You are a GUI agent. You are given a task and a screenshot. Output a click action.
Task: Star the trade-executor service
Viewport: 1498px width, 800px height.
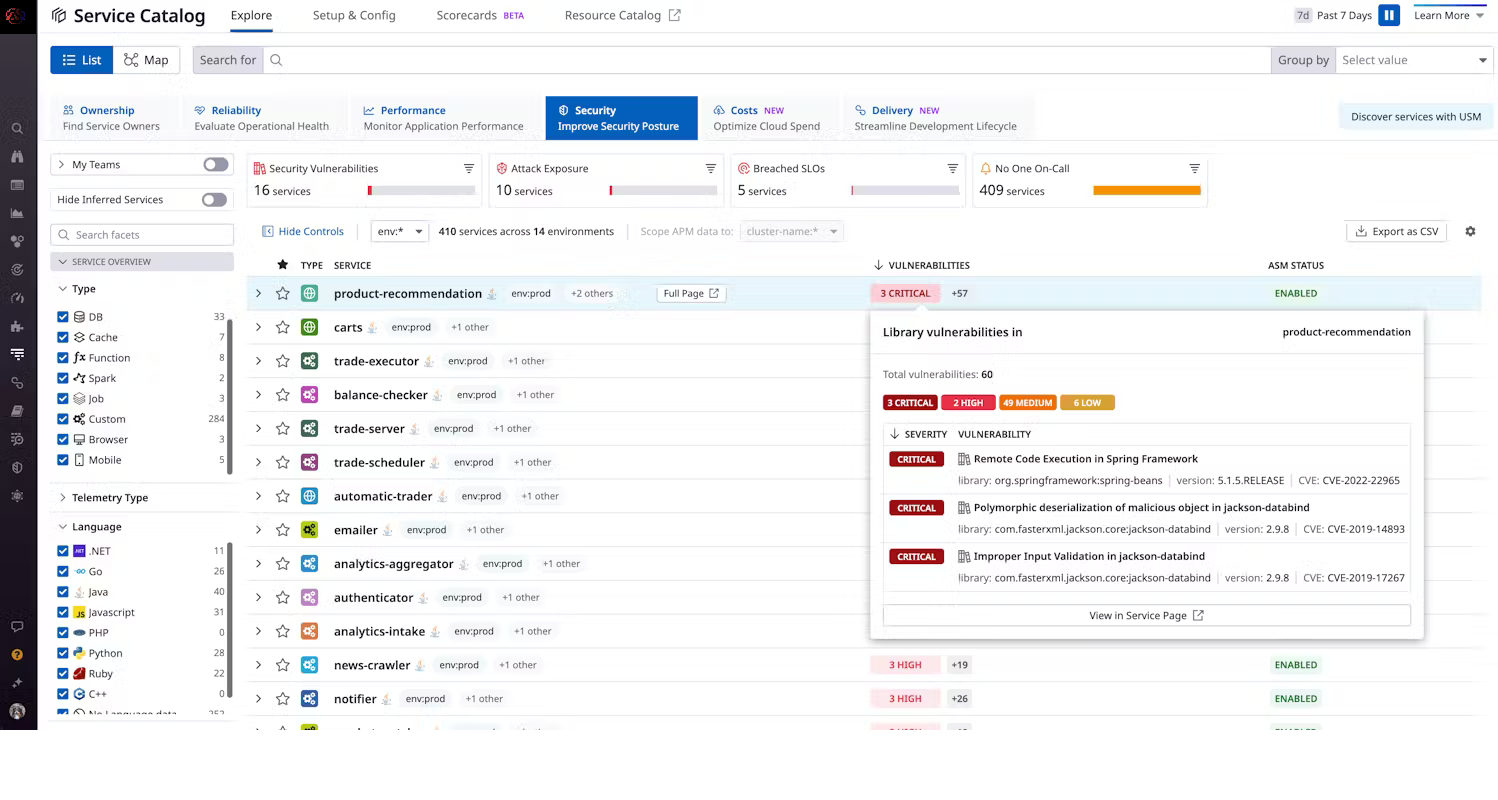[283, 361]
